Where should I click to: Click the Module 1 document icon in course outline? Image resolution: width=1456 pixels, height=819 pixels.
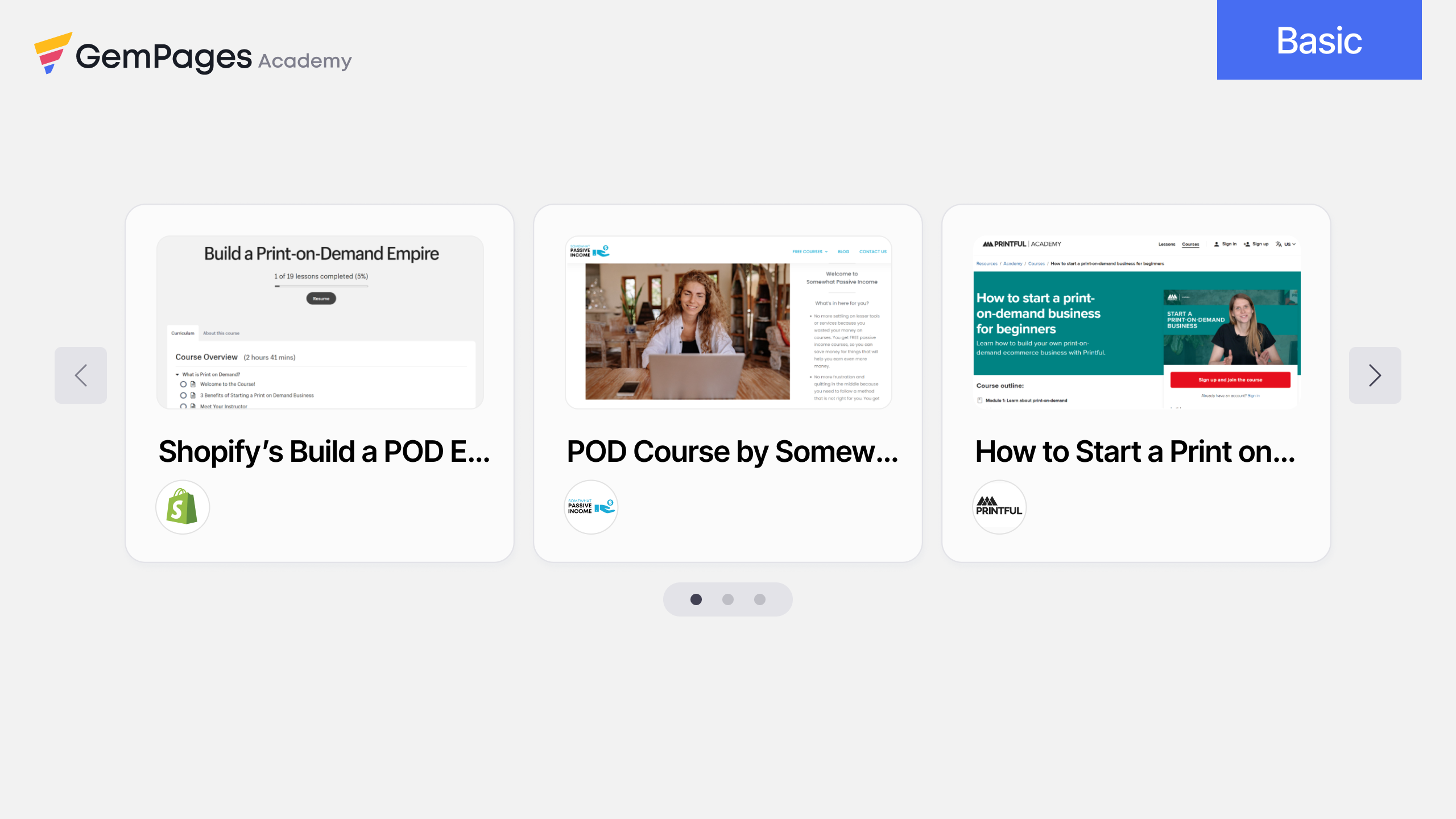979,400
